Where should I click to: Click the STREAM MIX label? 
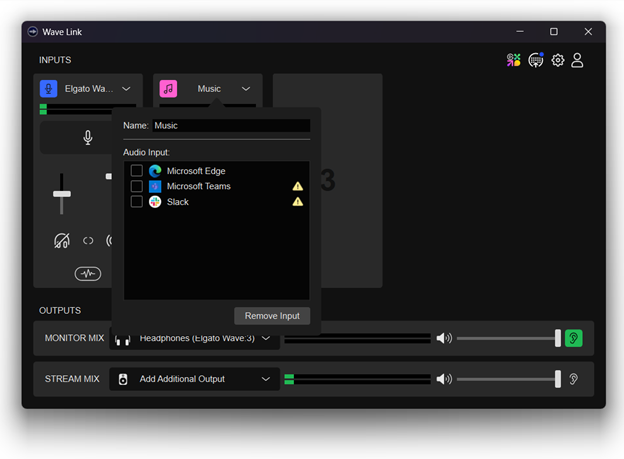(72, 379)
